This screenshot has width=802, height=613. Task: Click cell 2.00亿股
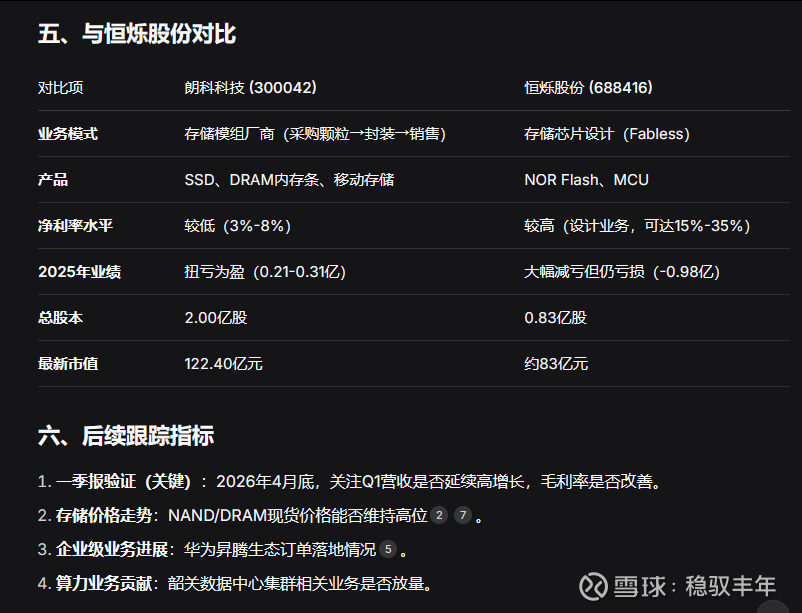pos(216,318)
